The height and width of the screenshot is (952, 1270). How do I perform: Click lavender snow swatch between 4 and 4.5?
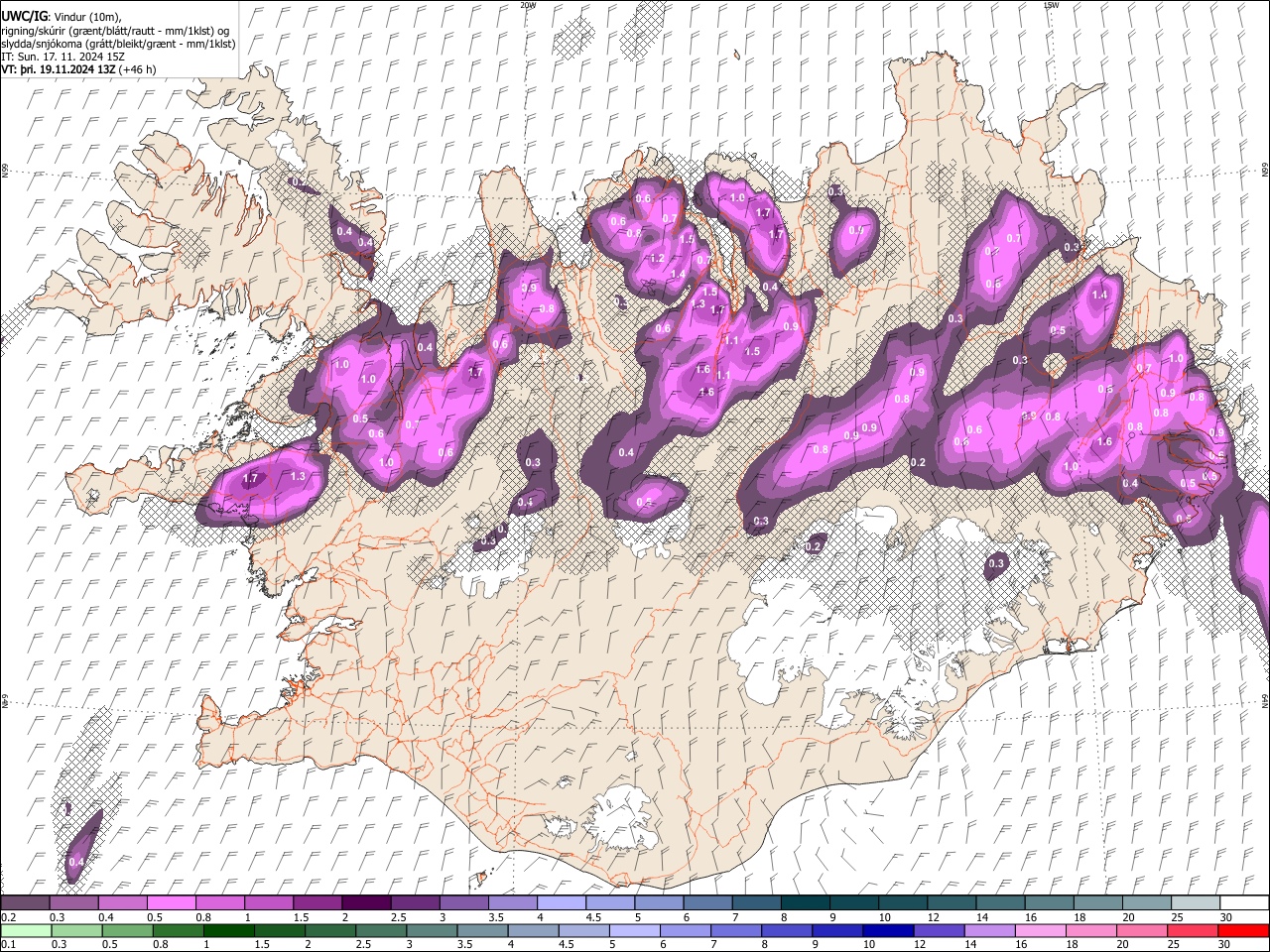[x=561, y=903]
